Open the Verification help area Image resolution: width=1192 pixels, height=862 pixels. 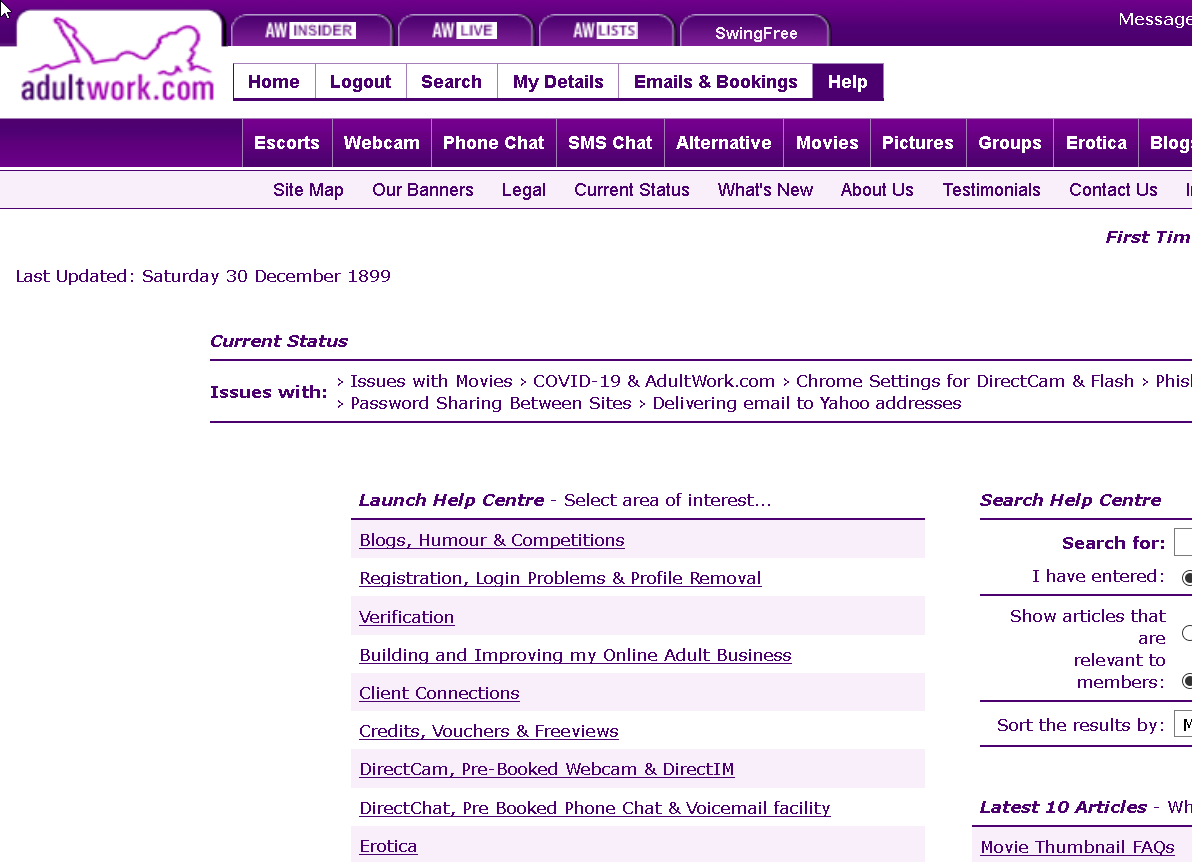pyautogui.click(x=407, y=617)
